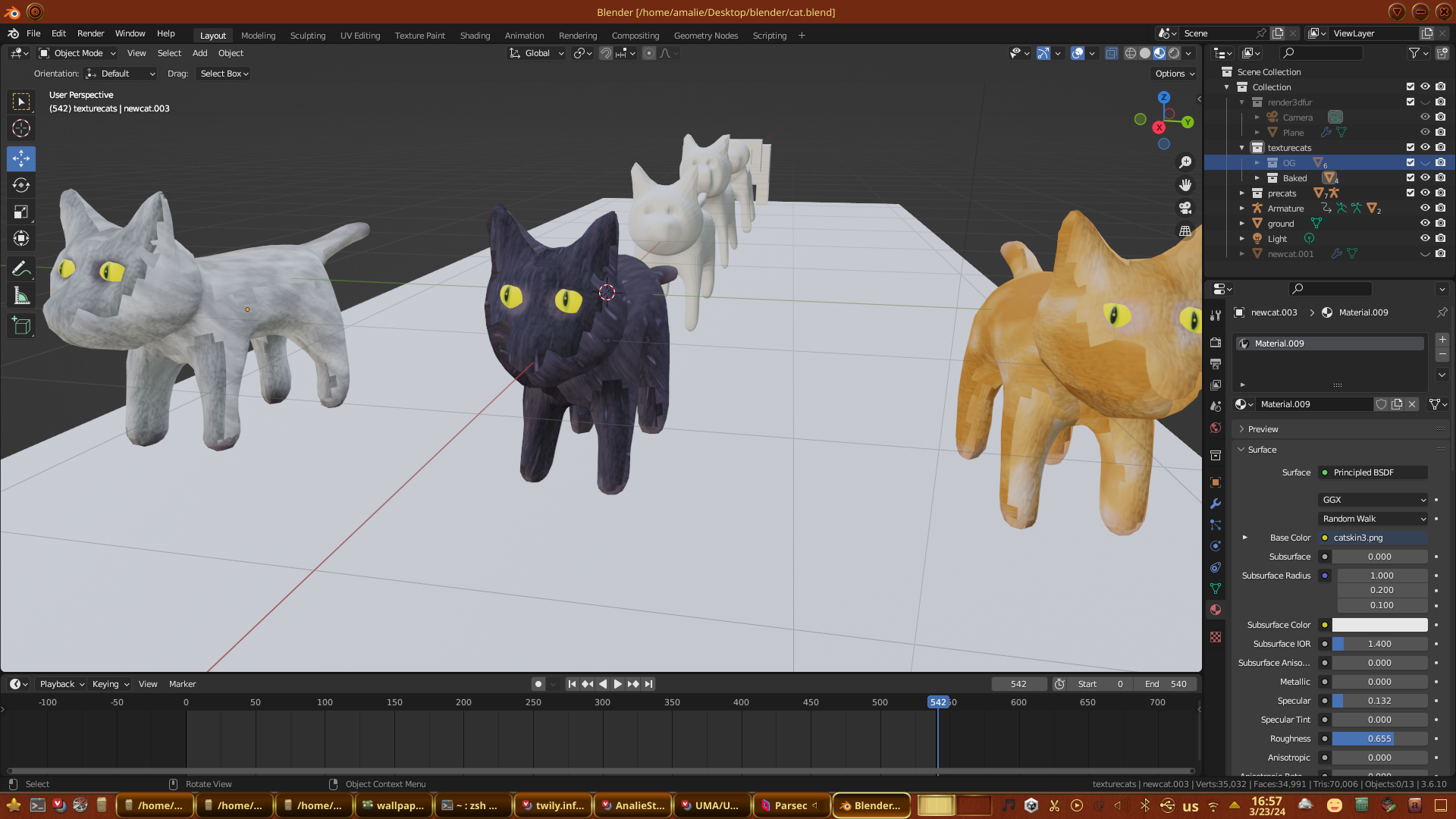Adjust the Roughness slider
The image size is (1456, 819).
pyautogui.click(x=1379, y=739)
